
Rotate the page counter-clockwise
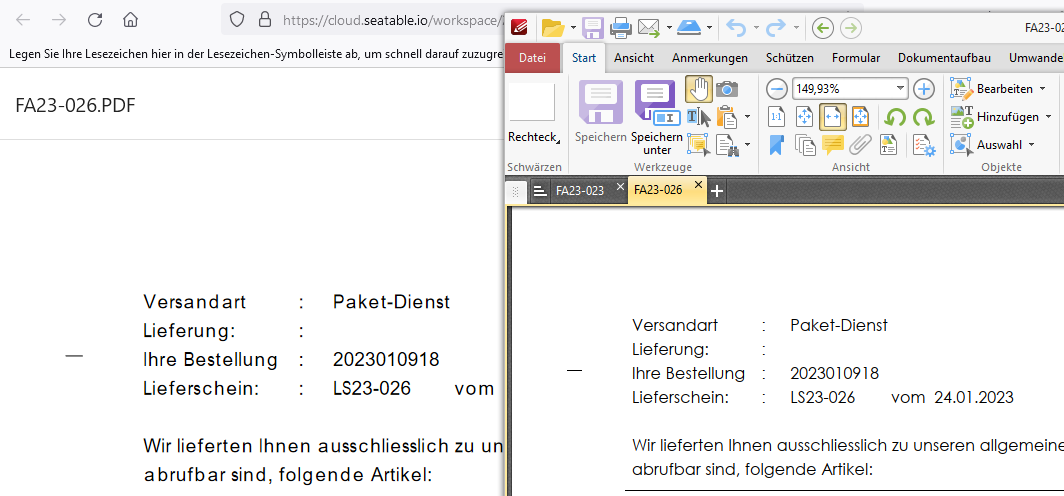click(896, 118)
